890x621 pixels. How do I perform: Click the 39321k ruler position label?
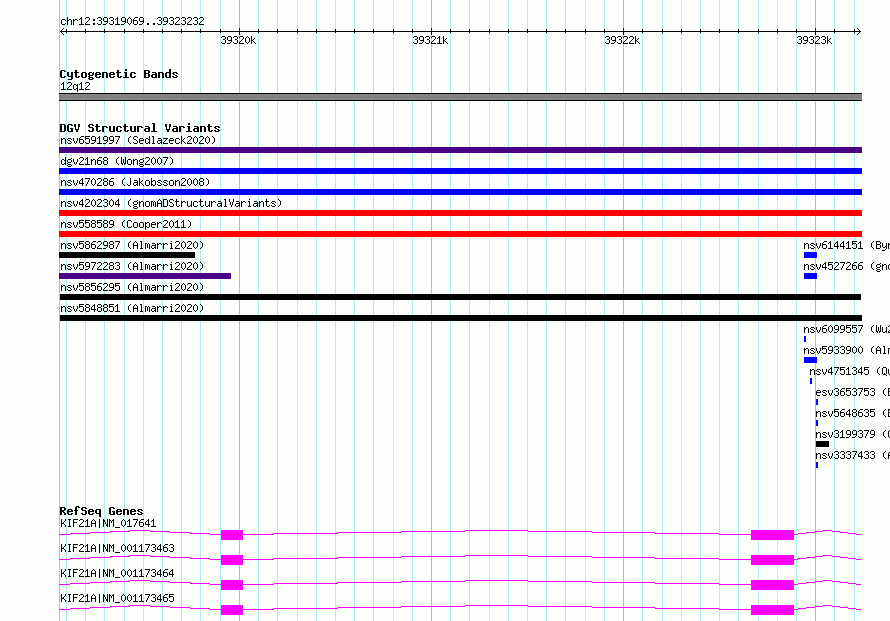click(x=430, y=40)
